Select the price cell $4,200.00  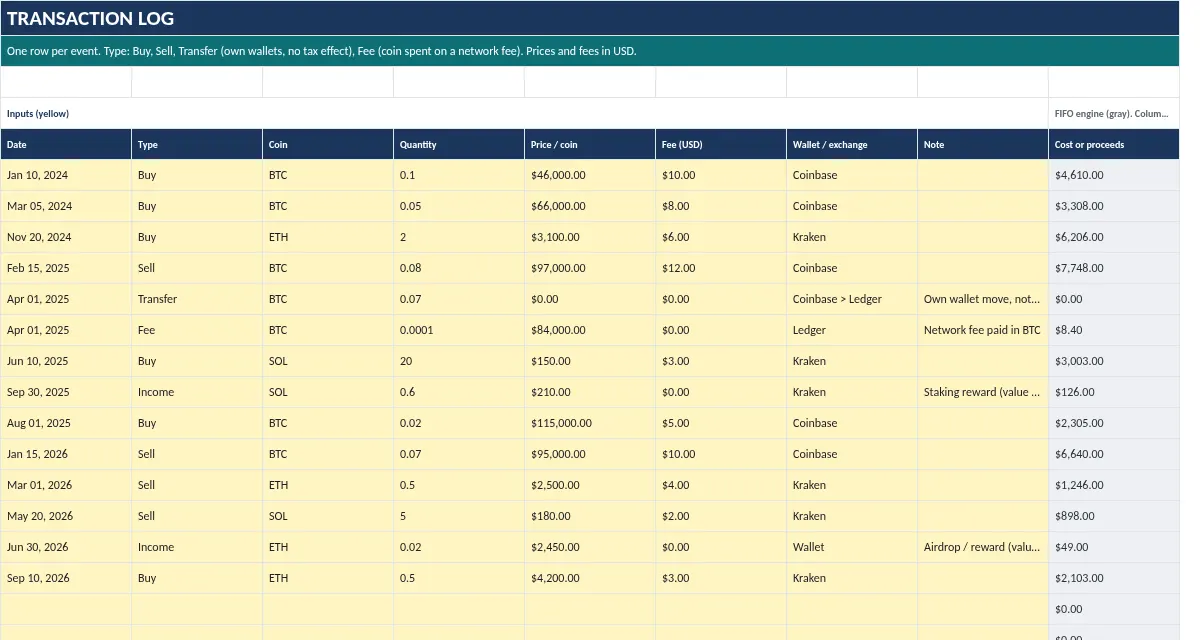point(590,578)
